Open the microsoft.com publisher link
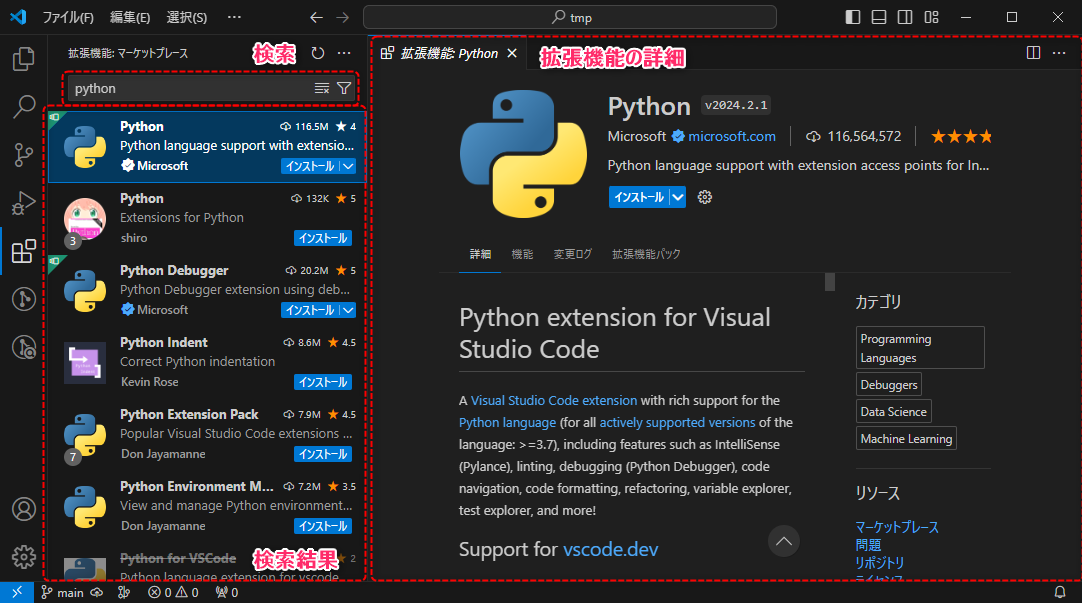Screen dimensions: 1082x603 [731, 137]
